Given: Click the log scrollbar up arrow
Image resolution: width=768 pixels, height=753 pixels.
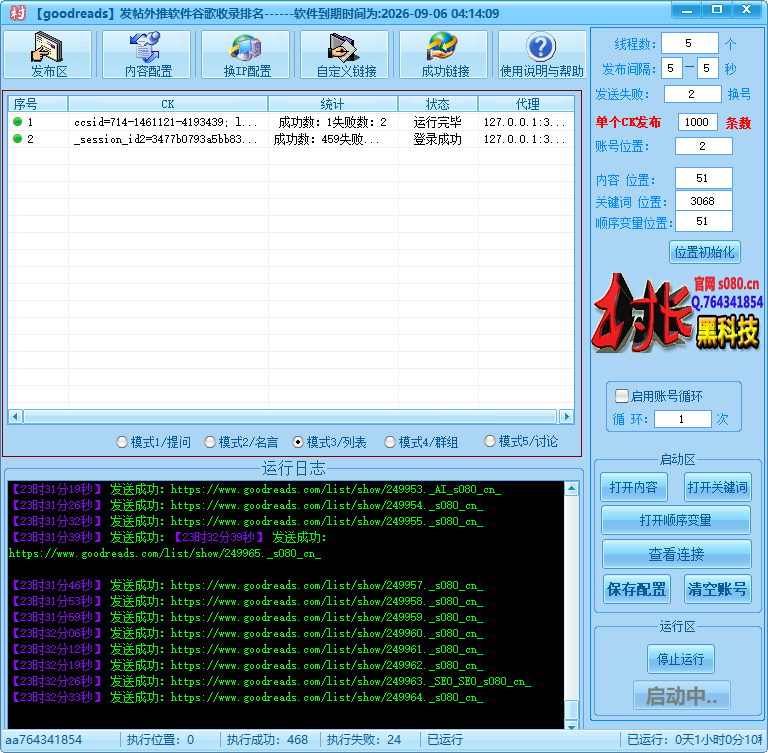Looking at the screenshot, I should click(x=571, y=488).
